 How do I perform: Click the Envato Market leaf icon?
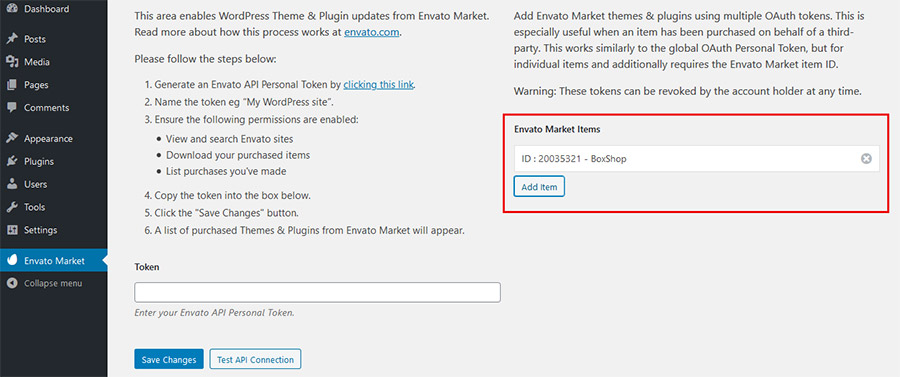click(12, 261)
